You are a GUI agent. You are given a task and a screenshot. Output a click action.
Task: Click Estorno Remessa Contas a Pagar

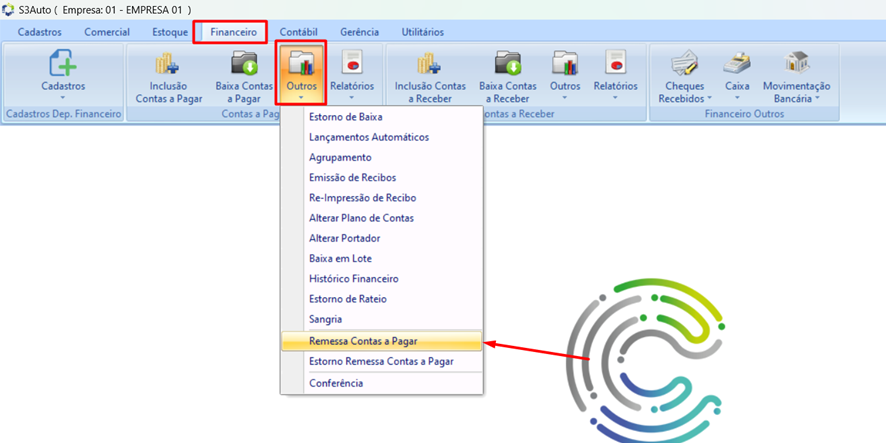click(x=381, y=361)
